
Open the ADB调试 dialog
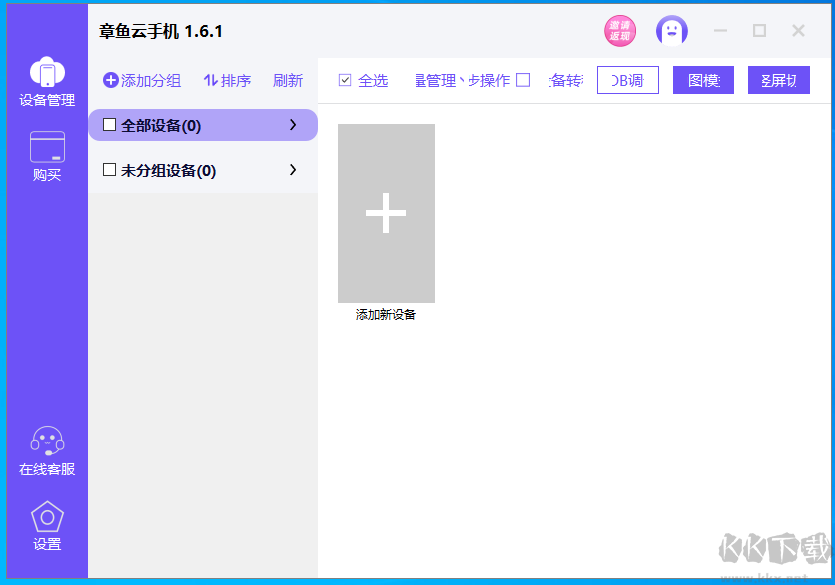click(627, 80)
